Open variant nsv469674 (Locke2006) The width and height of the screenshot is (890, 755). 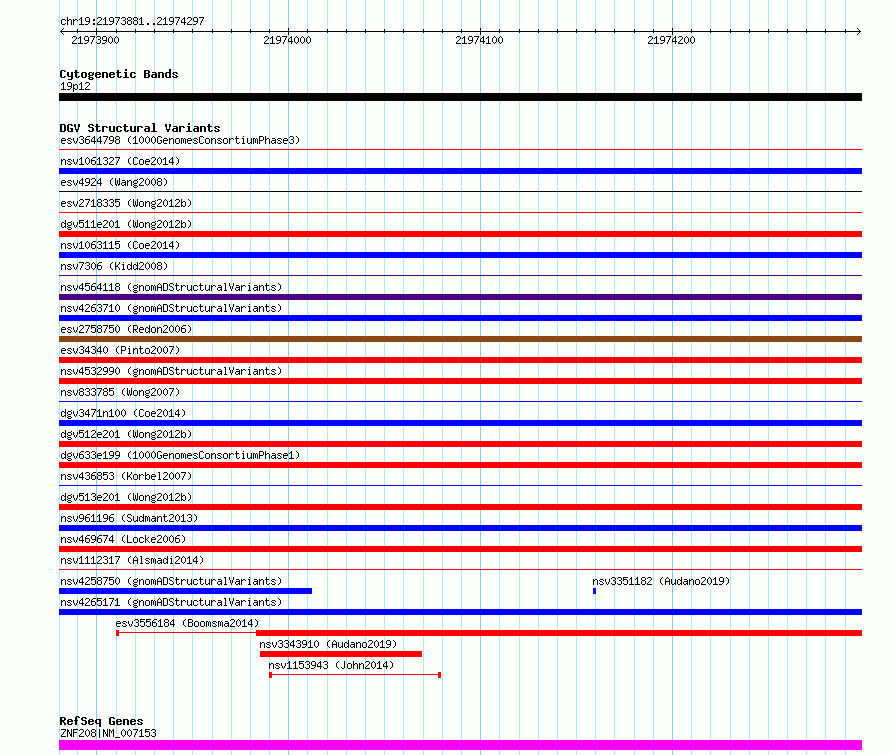tap(123, 539)
